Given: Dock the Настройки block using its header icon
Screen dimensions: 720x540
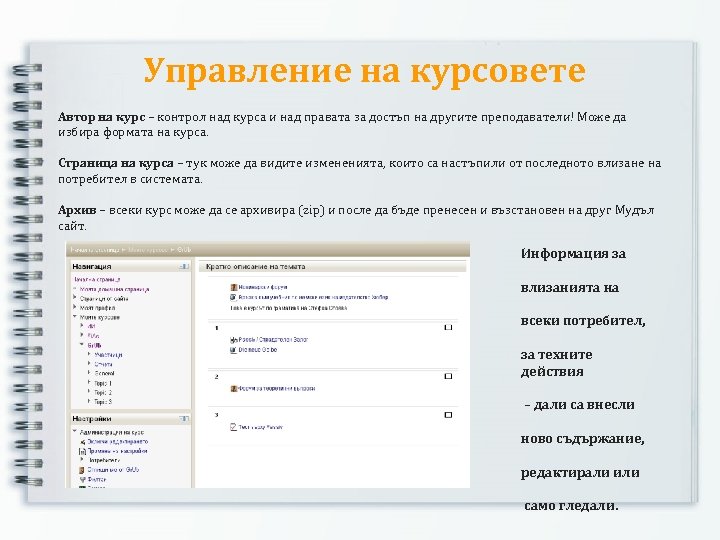Looking at the screenshot, I should [x=185, y=419].
